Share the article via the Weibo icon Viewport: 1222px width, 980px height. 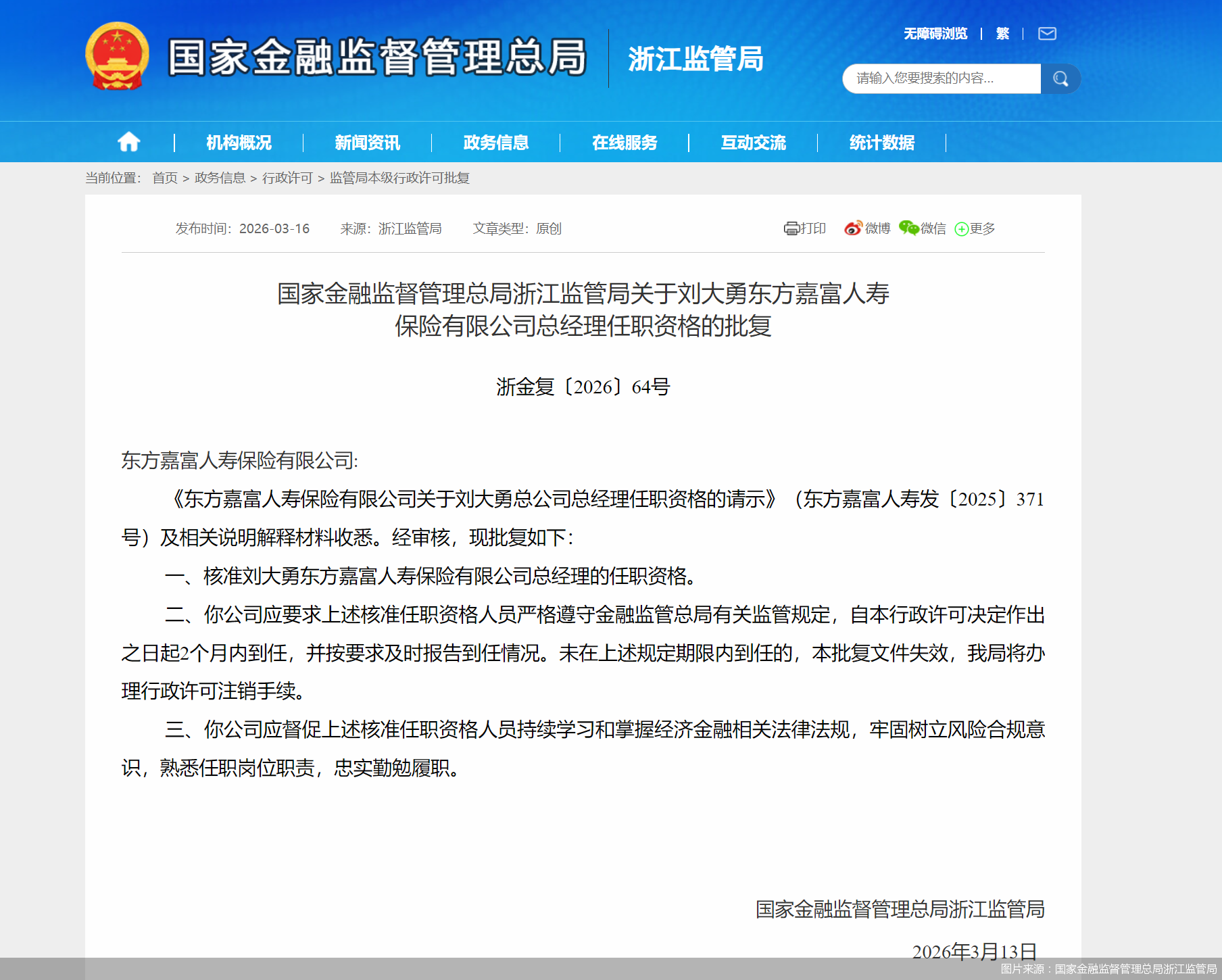(867, 228)
